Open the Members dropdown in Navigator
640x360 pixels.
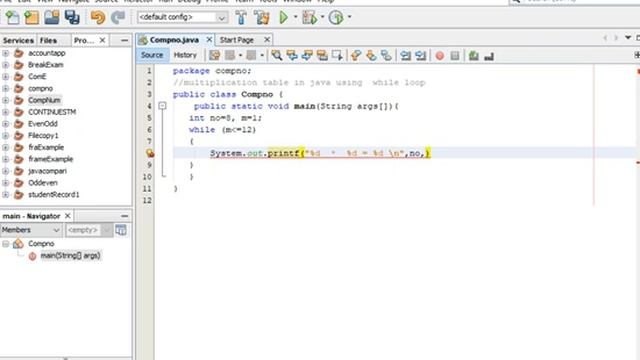pos(31,230)
